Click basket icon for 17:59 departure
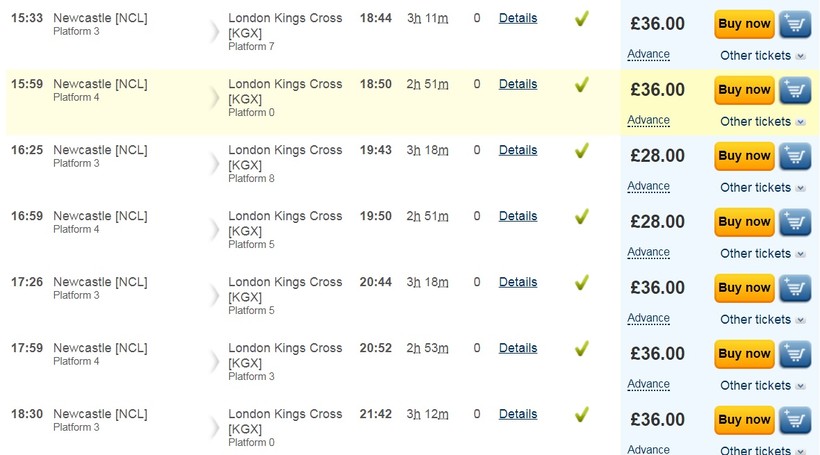 point(795,354)
